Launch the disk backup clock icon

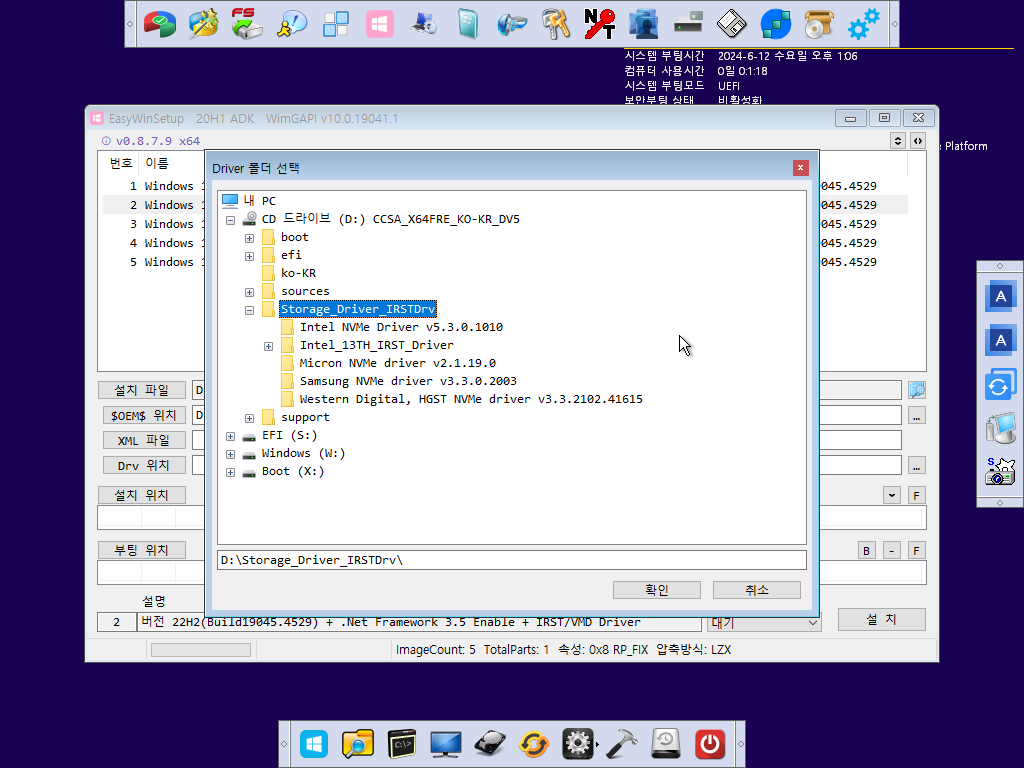click(665, 744)
